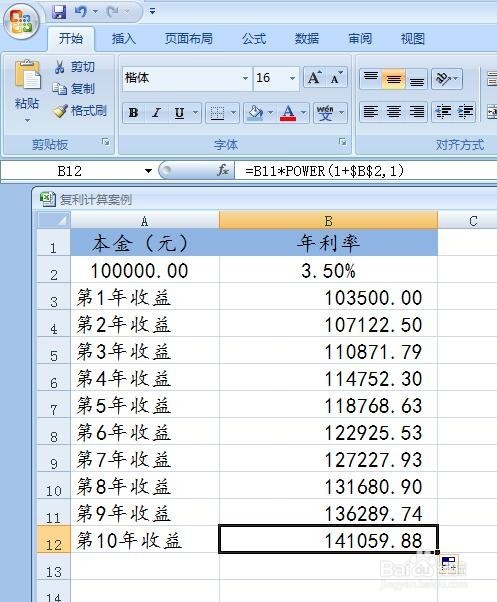Click the Name Box showing B12
This screenshot has height=602, width=497.
[71, 171]
